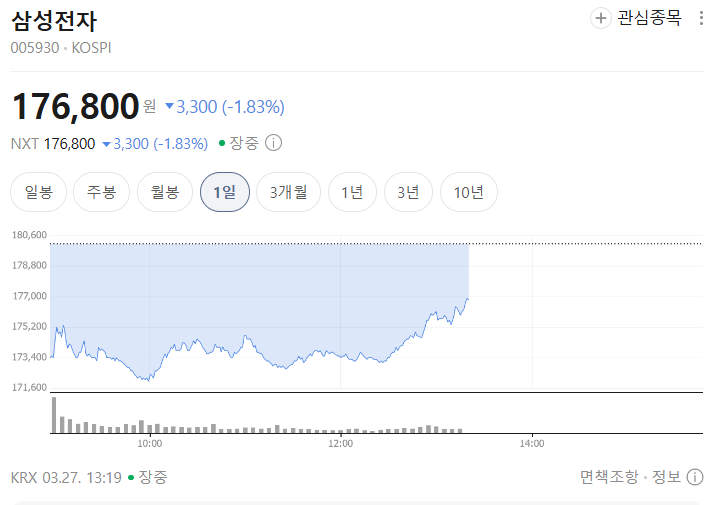Select the 일봉 daily candle tab
Viewport: 718px width, 505px height.
coord(39,192)
